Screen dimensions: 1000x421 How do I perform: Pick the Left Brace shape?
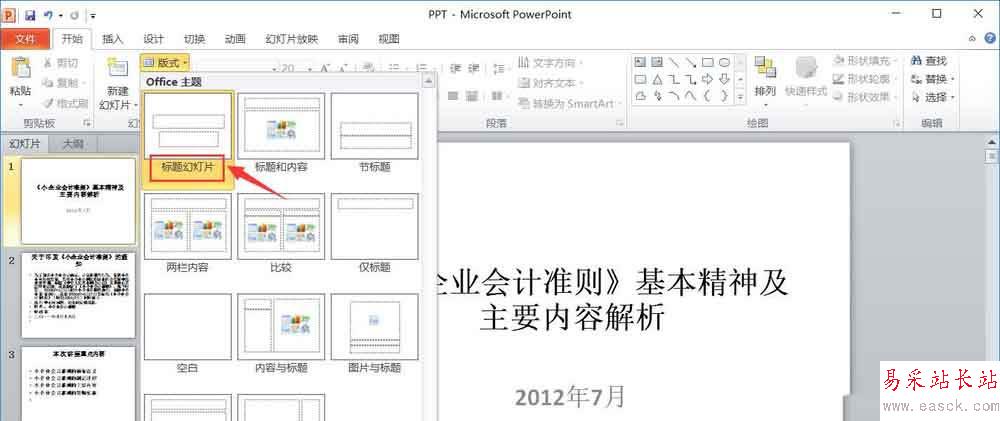coord(707,96)
